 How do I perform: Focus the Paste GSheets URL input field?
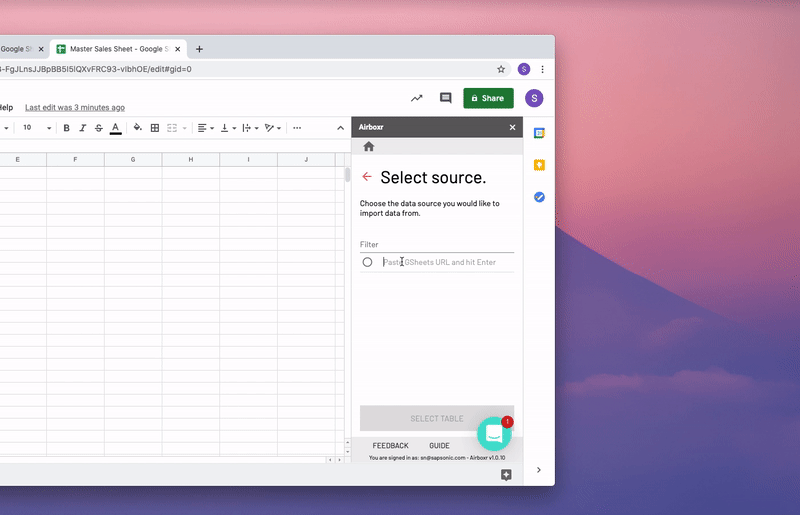[448, 262]
